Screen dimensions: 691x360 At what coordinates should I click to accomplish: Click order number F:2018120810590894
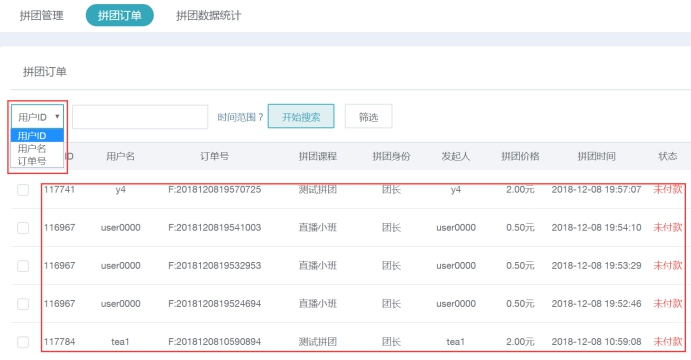(x=215, y=341)
